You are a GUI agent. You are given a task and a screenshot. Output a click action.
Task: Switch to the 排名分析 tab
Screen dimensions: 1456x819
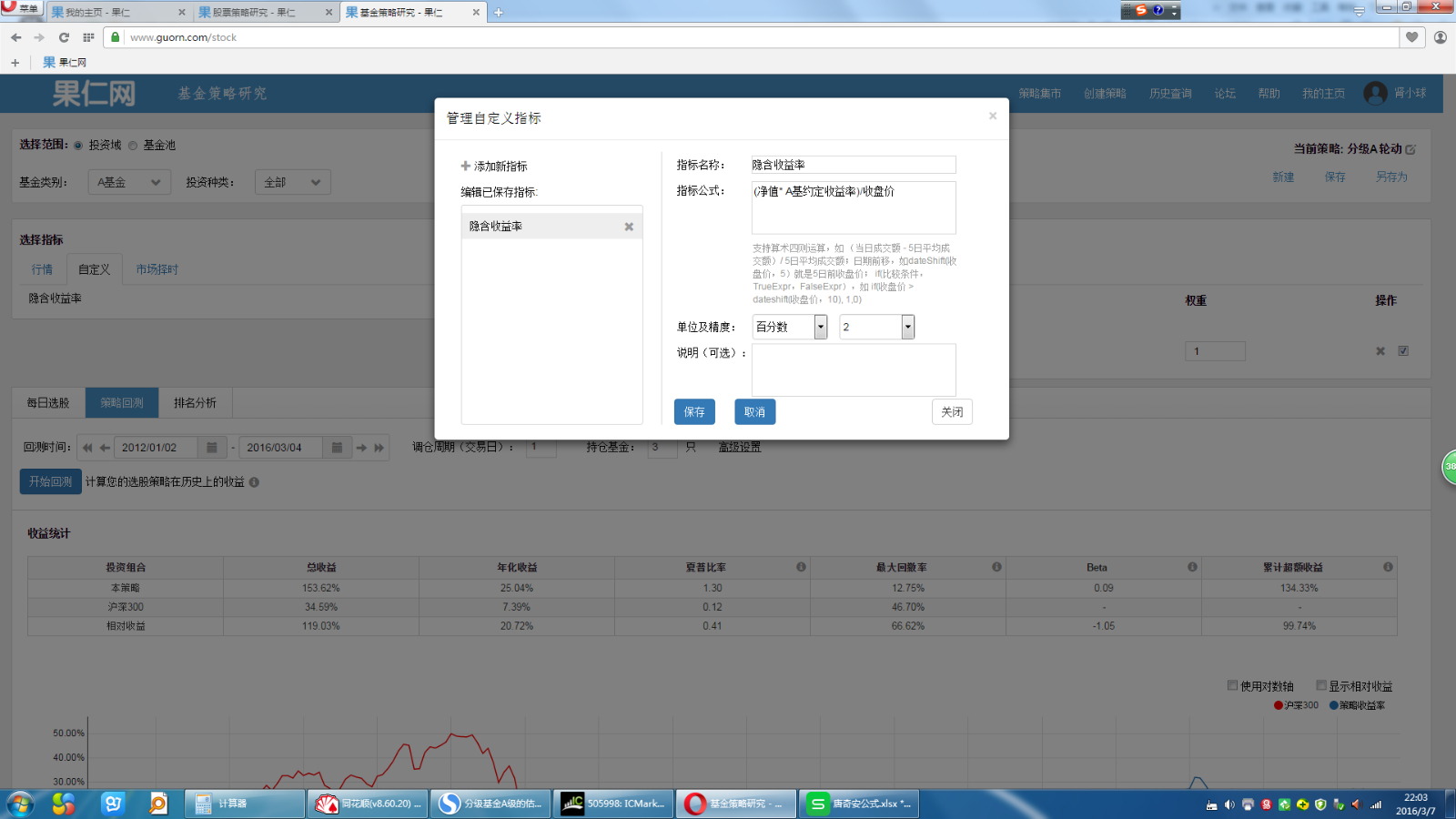point(195,403)
